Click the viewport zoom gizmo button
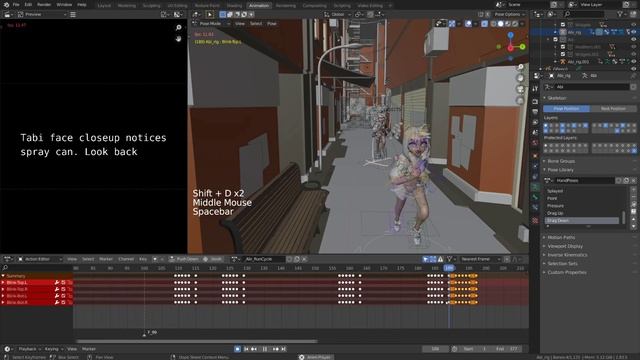 [x=520, y=67]
